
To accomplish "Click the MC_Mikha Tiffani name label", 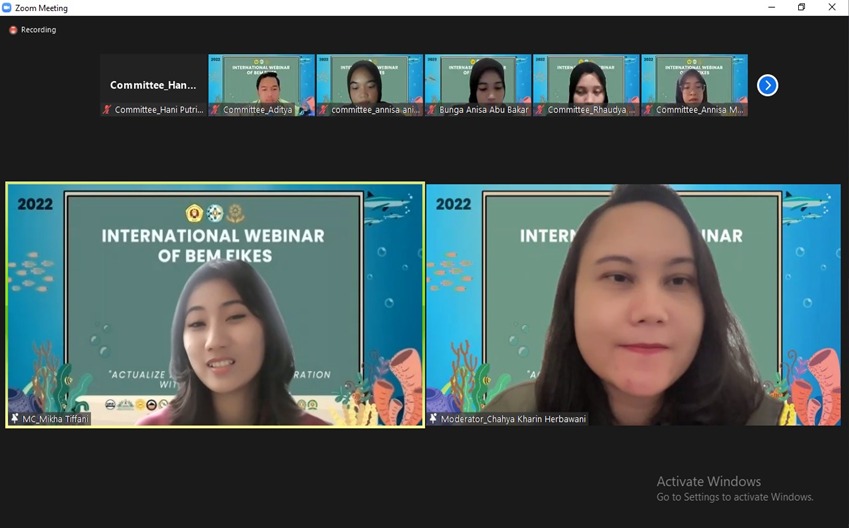I will pos(56,419).
